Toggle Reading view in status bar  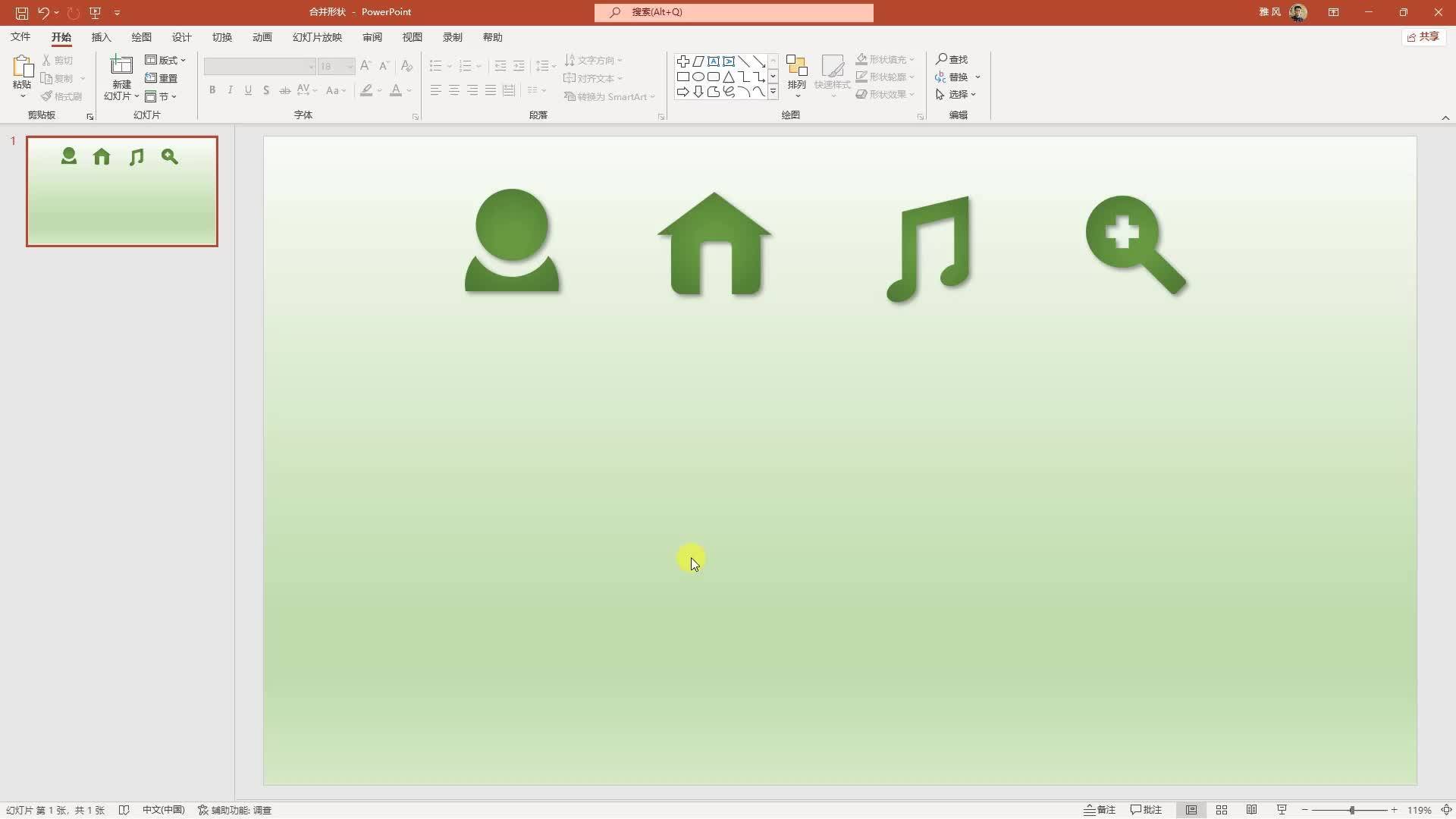(x=1252, y=810)
